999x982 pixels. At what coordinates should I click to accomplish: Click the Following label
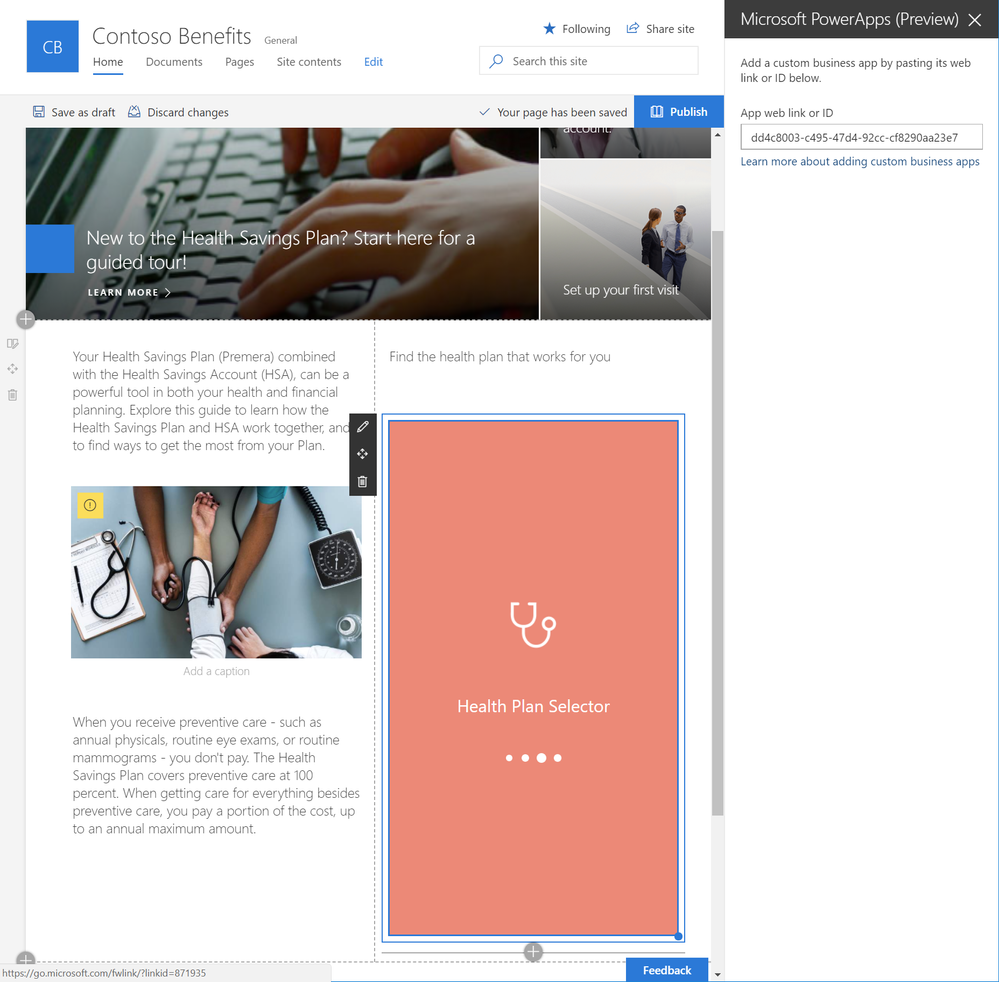pos(586,29)
